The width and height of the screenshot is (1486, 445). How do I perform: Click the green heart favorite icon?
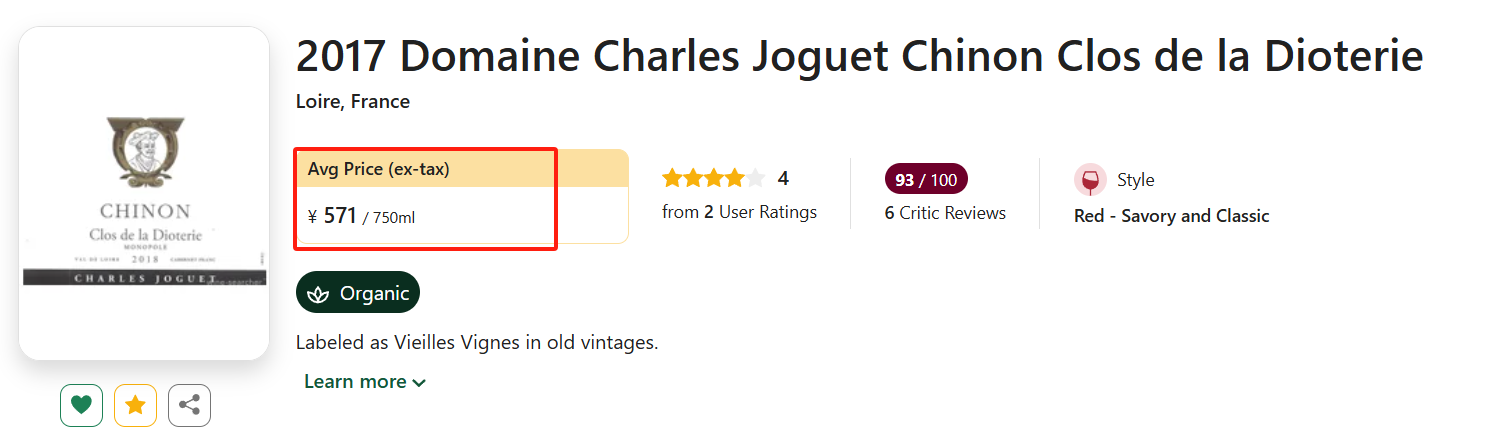82,405
